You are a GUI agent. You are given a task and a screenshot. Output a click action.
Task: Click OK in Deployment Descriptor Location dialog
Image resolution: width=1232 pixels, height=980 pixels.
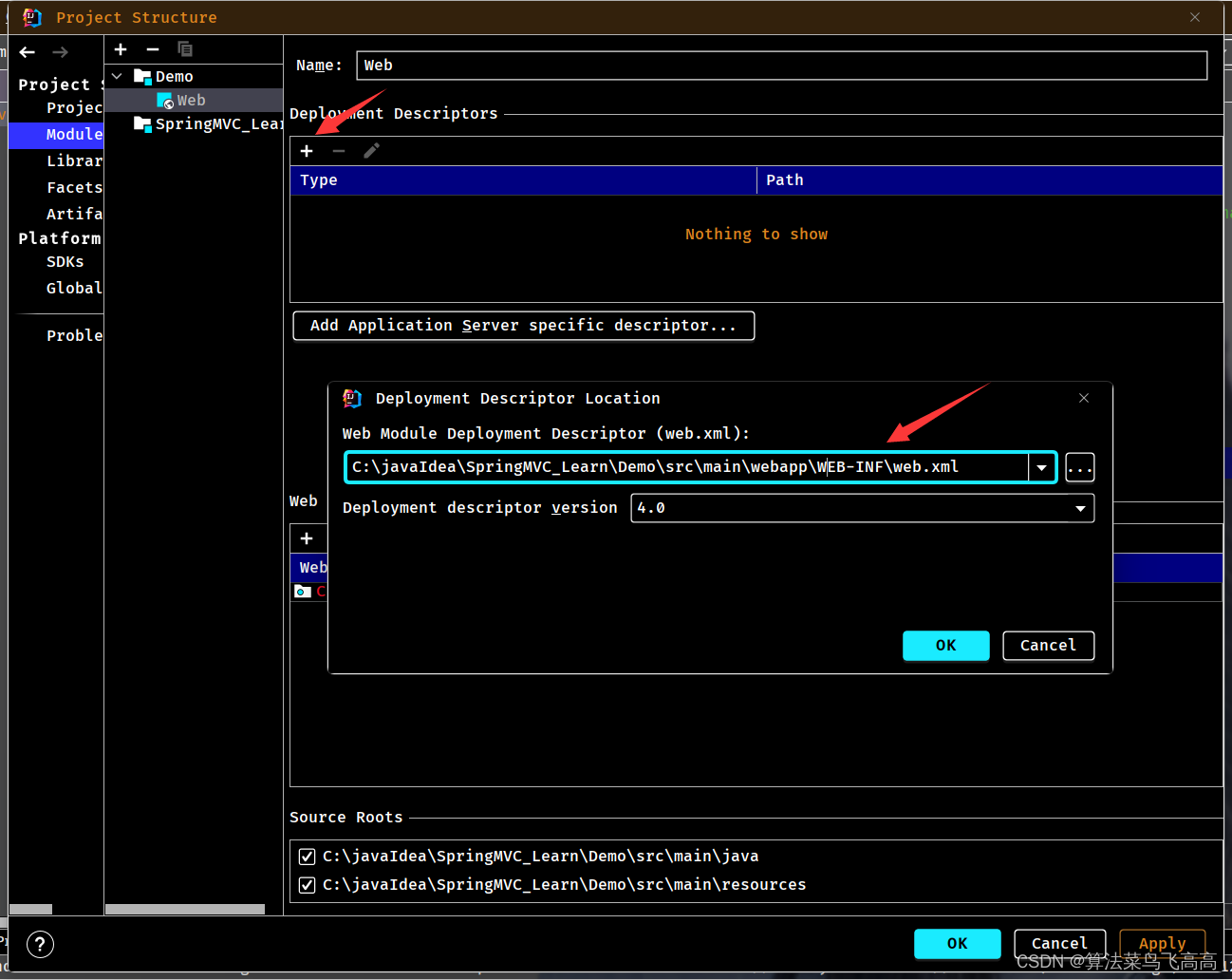[945, 646]
